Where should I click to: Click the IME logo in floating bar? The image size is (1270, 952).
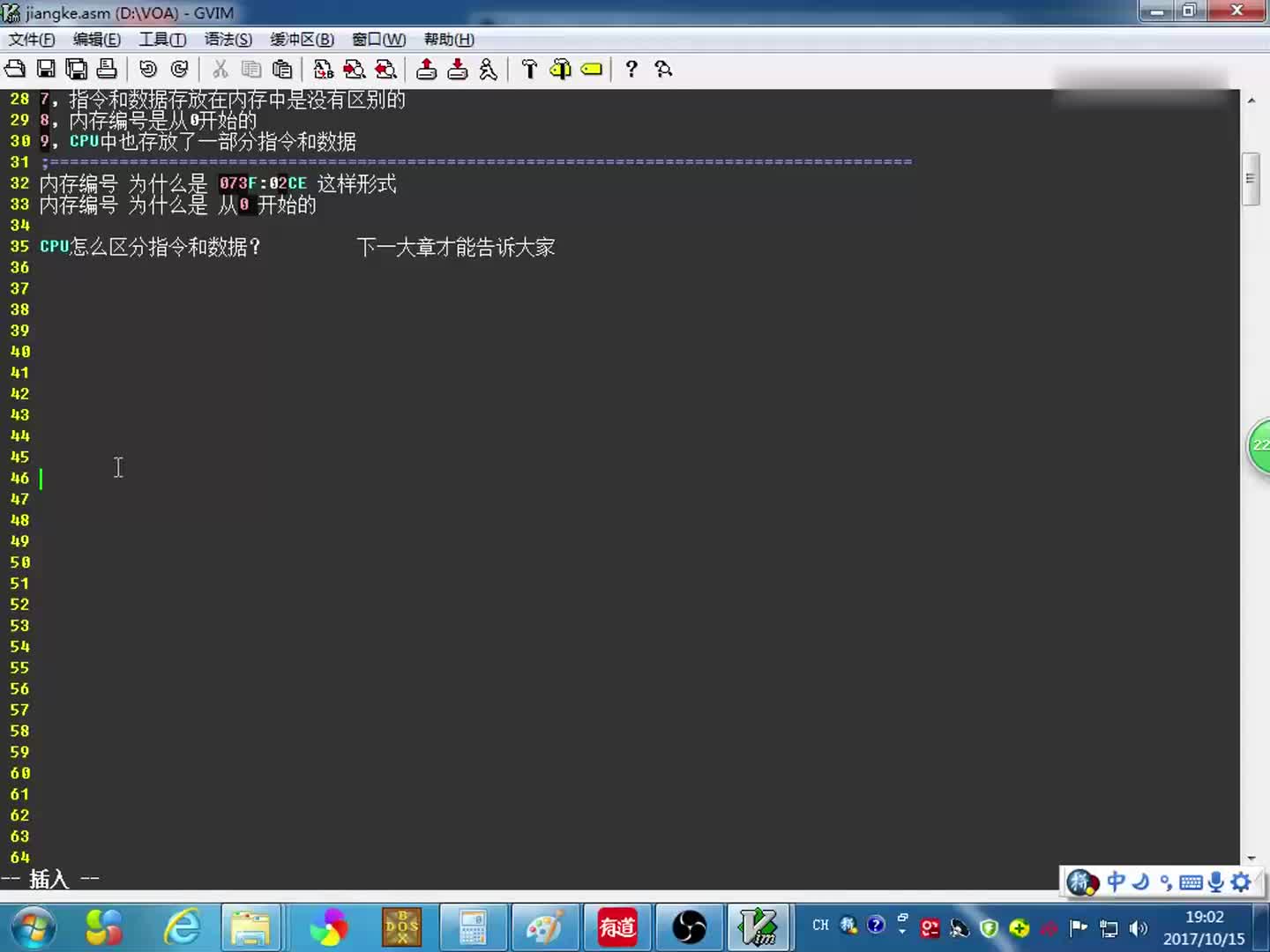coord(1082,881)
